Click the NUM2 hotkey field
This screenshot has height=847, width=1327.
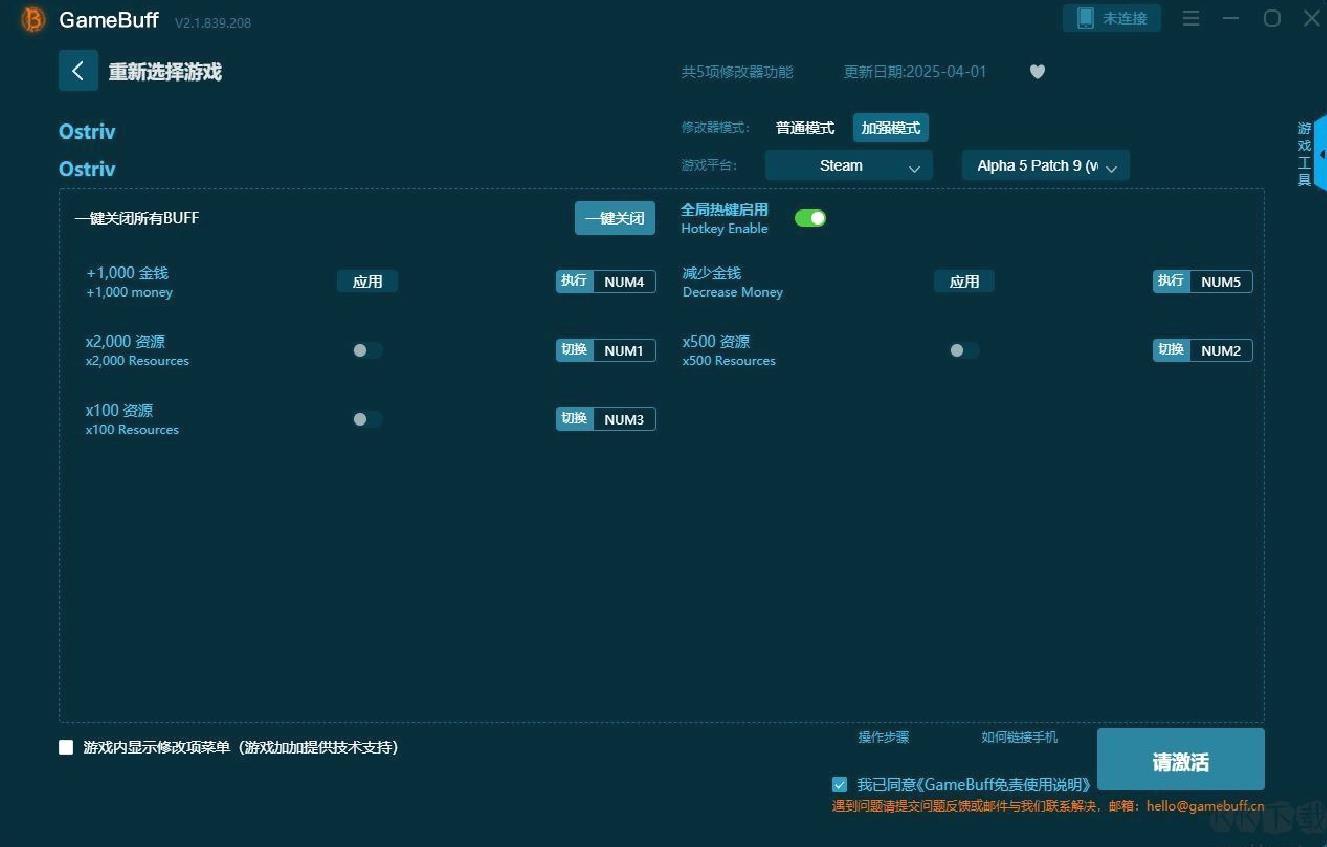point(1221,351)
